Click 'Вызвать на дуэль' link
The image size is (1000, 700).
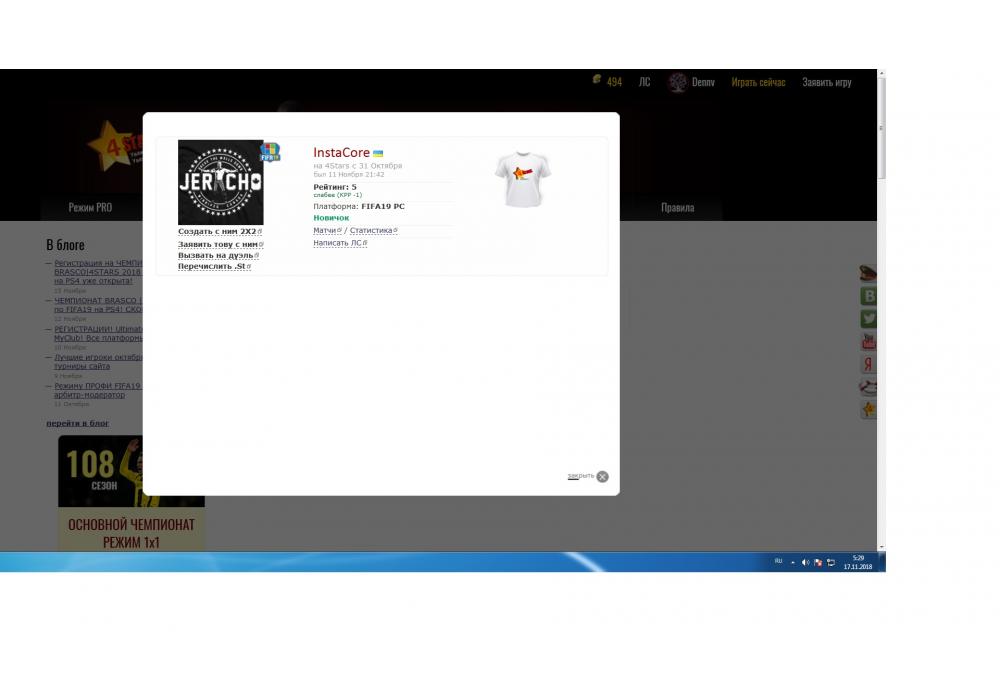tap(215, 255)
